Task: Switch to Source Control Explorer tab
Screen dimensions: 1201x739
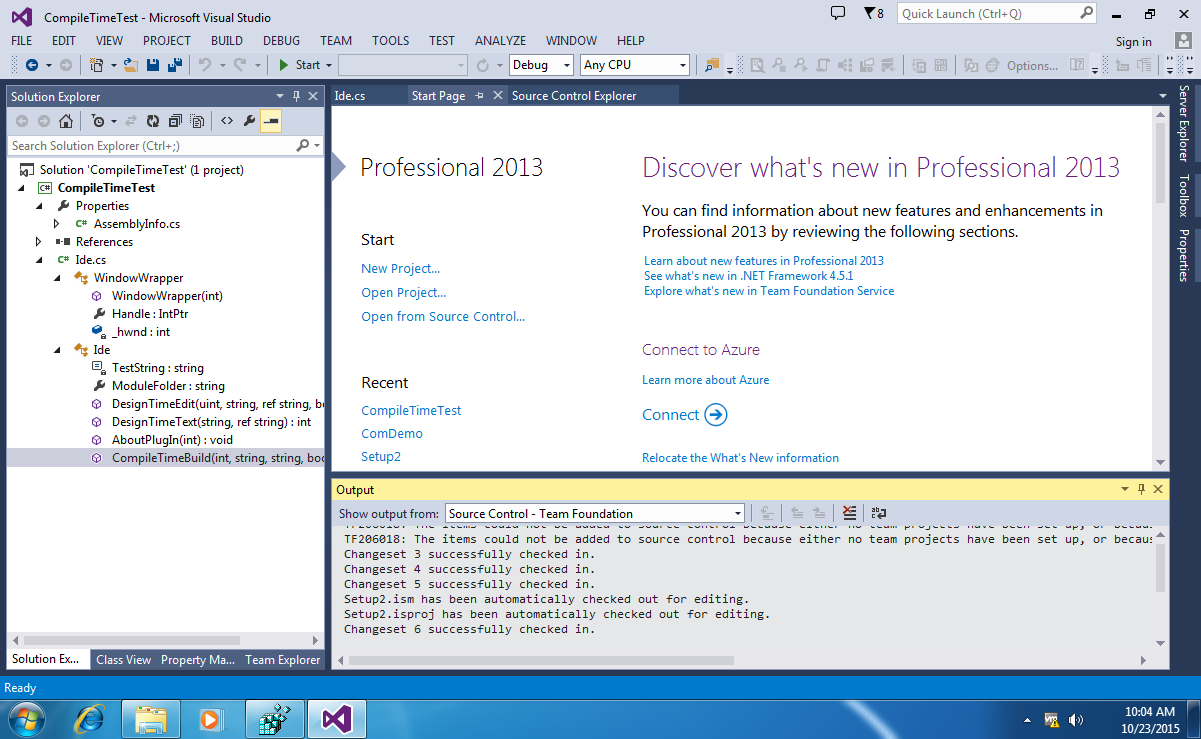Action: tap(574, 96)
